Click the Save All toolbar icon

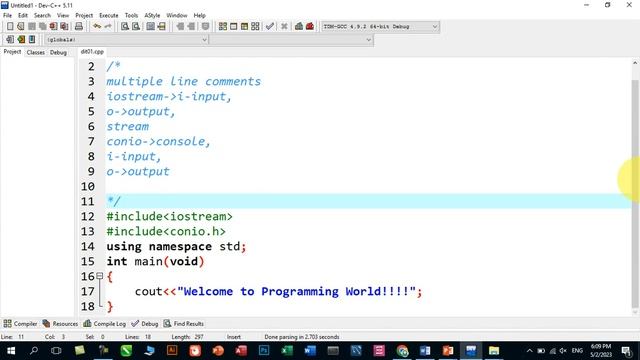[x=42, y=27]
